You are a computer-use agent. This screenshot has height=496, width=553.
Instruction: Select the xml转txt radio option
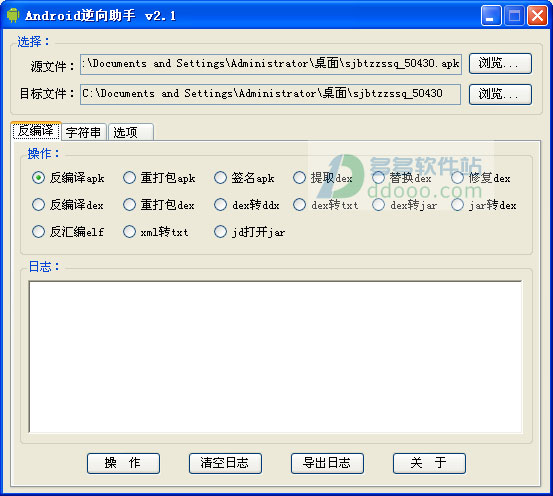click(x=156, y=232)
